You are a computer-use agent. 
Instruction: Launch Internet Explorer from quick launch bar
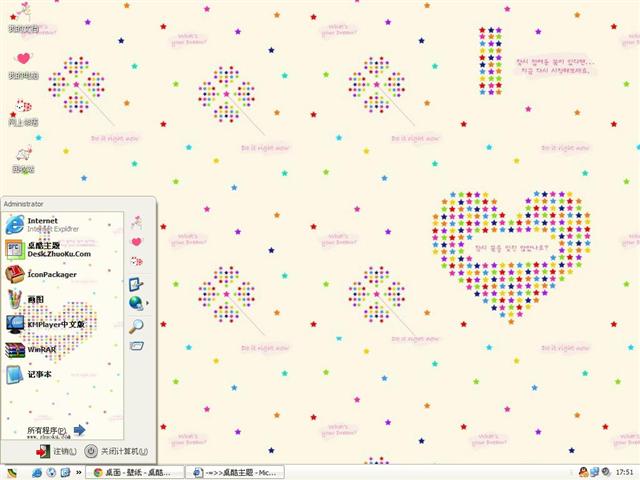pyautogui.click(x=37, y=473)
